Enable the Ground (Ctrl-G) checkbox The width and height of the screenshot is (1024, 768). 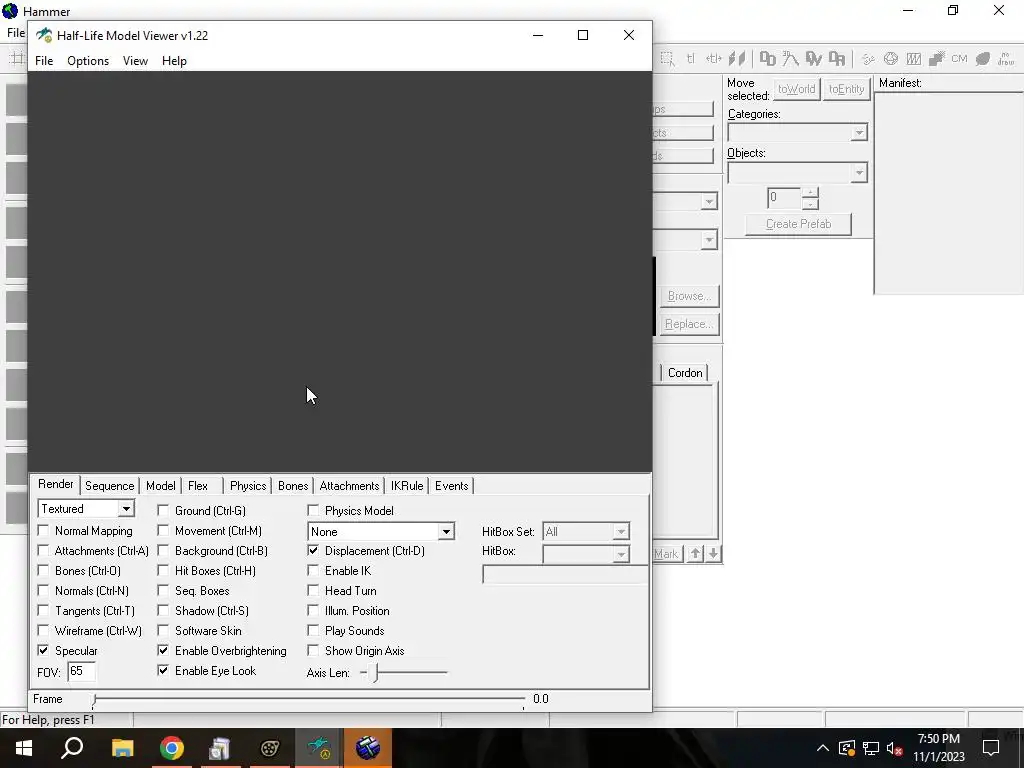point(163,511)
